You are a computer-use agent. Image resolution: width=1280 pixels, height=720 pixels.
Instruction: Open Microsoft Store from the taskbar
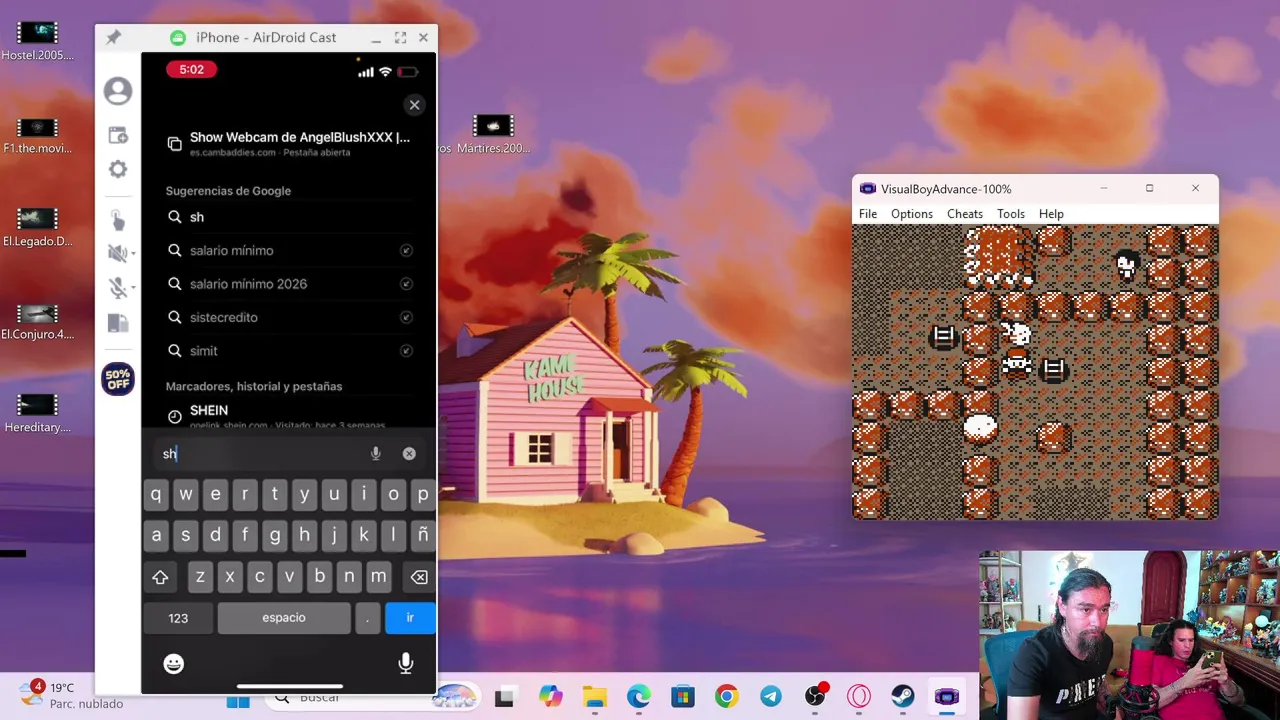(682, 697)
